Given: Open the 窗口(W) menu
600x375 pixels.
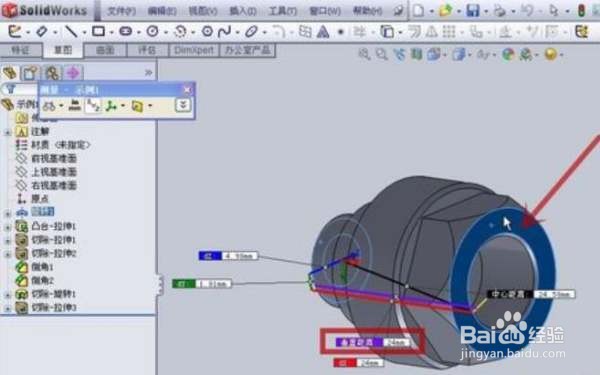Looking at the screenshot, I should pos(324,11).
